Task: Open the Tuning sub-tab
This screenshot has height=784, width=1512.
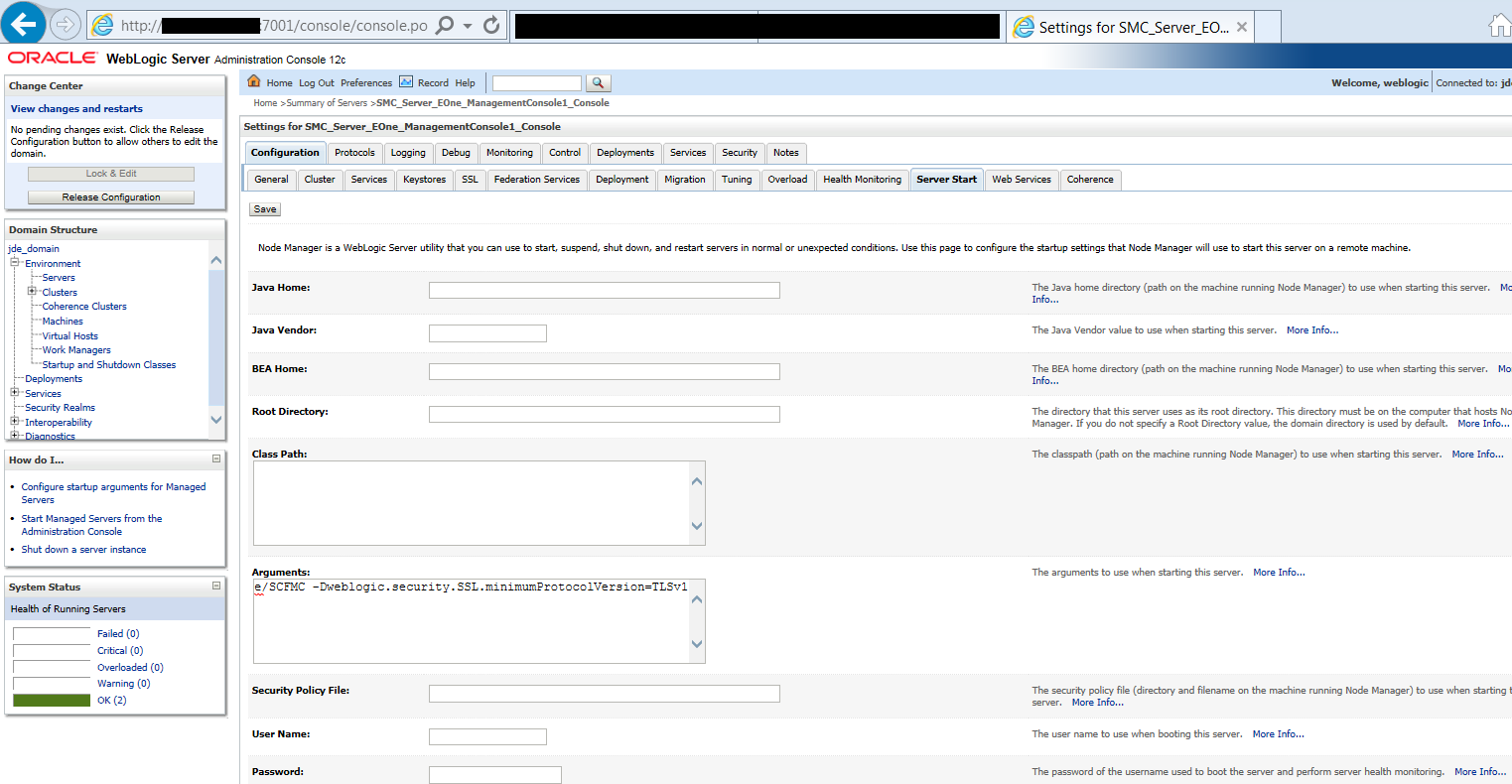Action: point(737,180)
